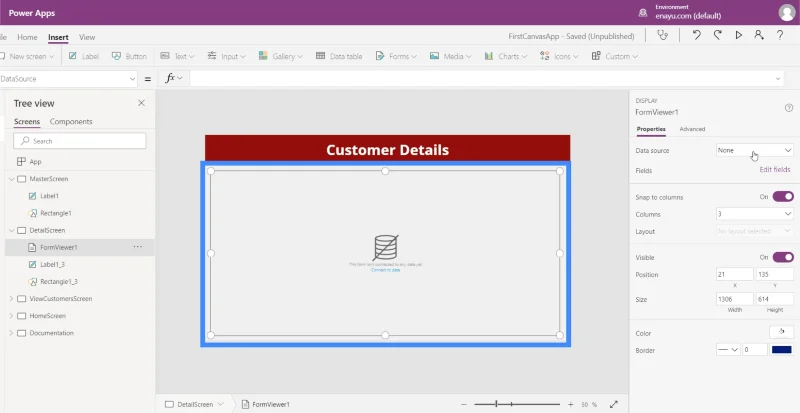Click the database placeholder icon on form
This screenshot has height=413, width=800.
point(385,247)
